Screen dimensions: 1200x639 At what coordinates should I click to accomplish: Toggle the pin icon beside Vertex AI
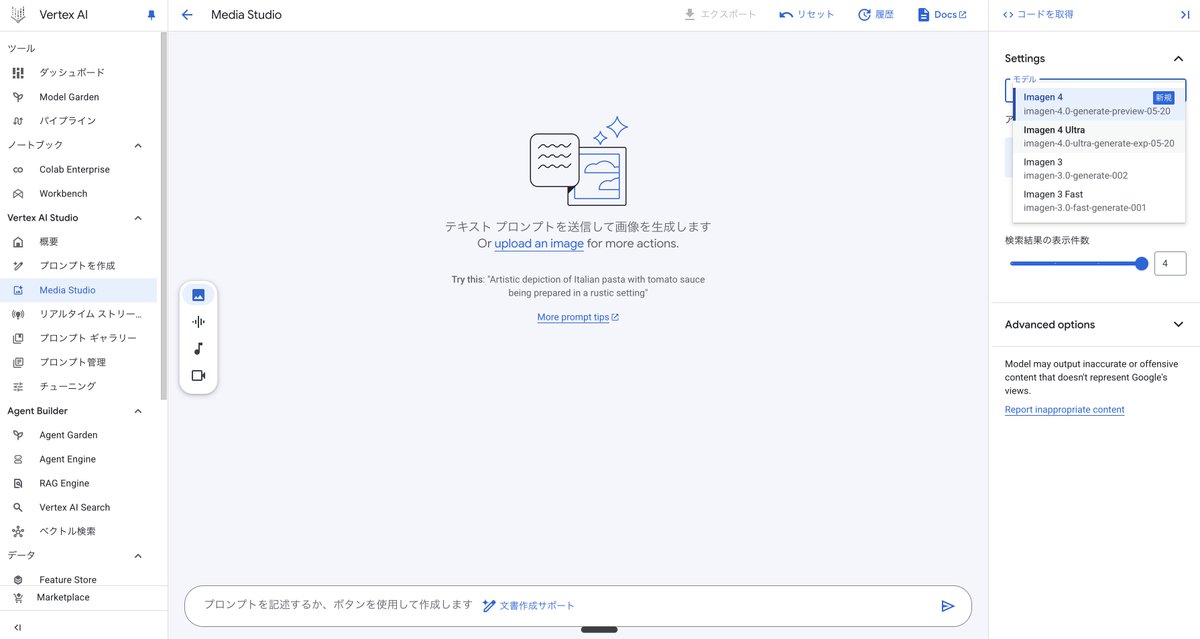click(x=151, y=15)
